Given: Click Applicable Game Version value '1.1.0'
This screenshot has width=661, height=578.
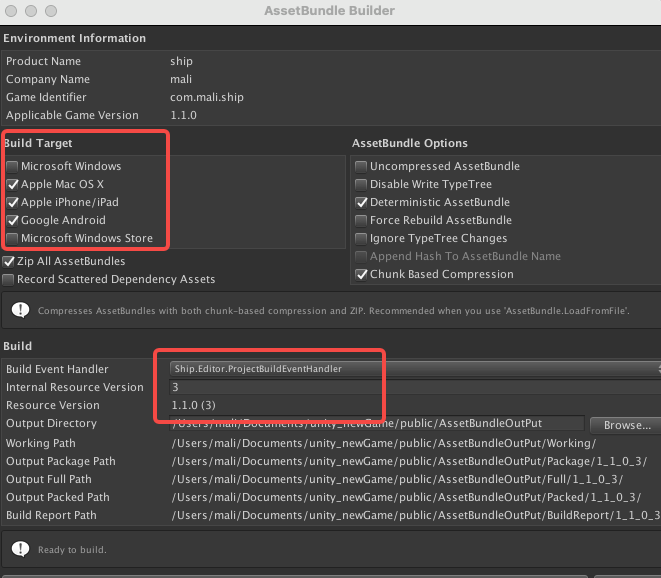Looking at the screenshot, I should click(x=183, y=116).
